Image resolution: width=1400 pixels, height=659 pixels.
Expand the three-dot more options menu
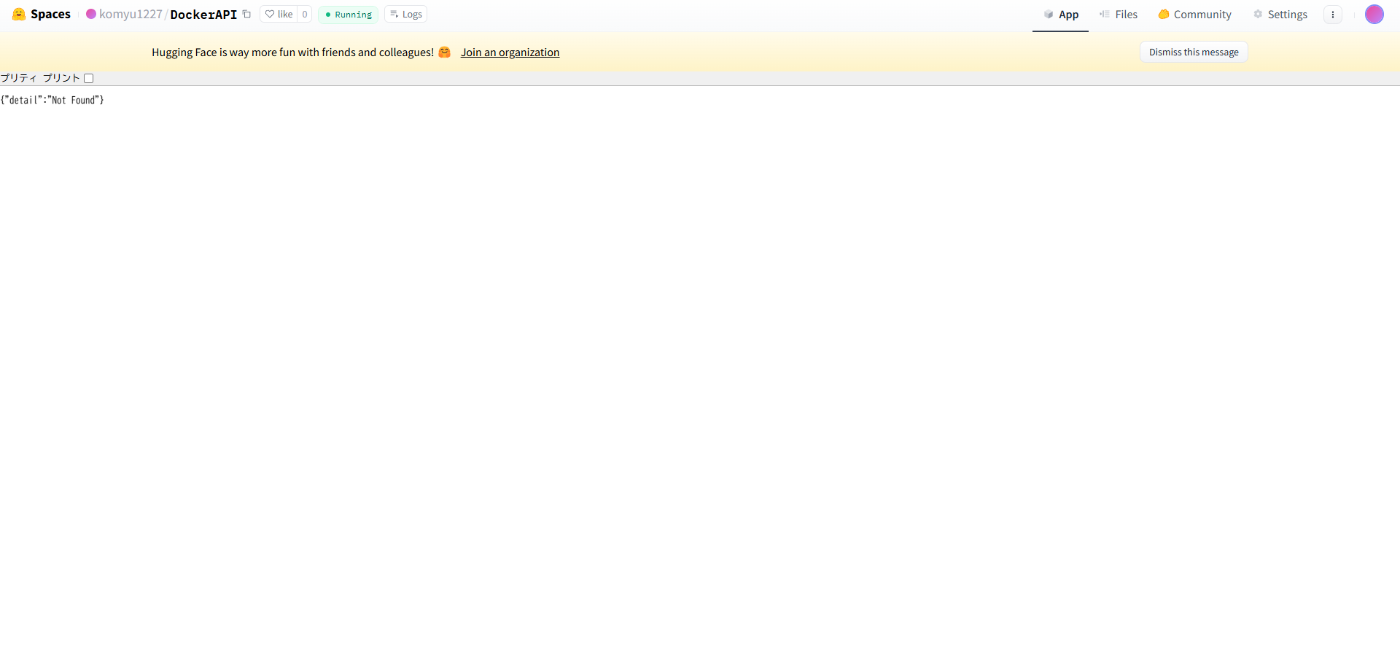1332,14
